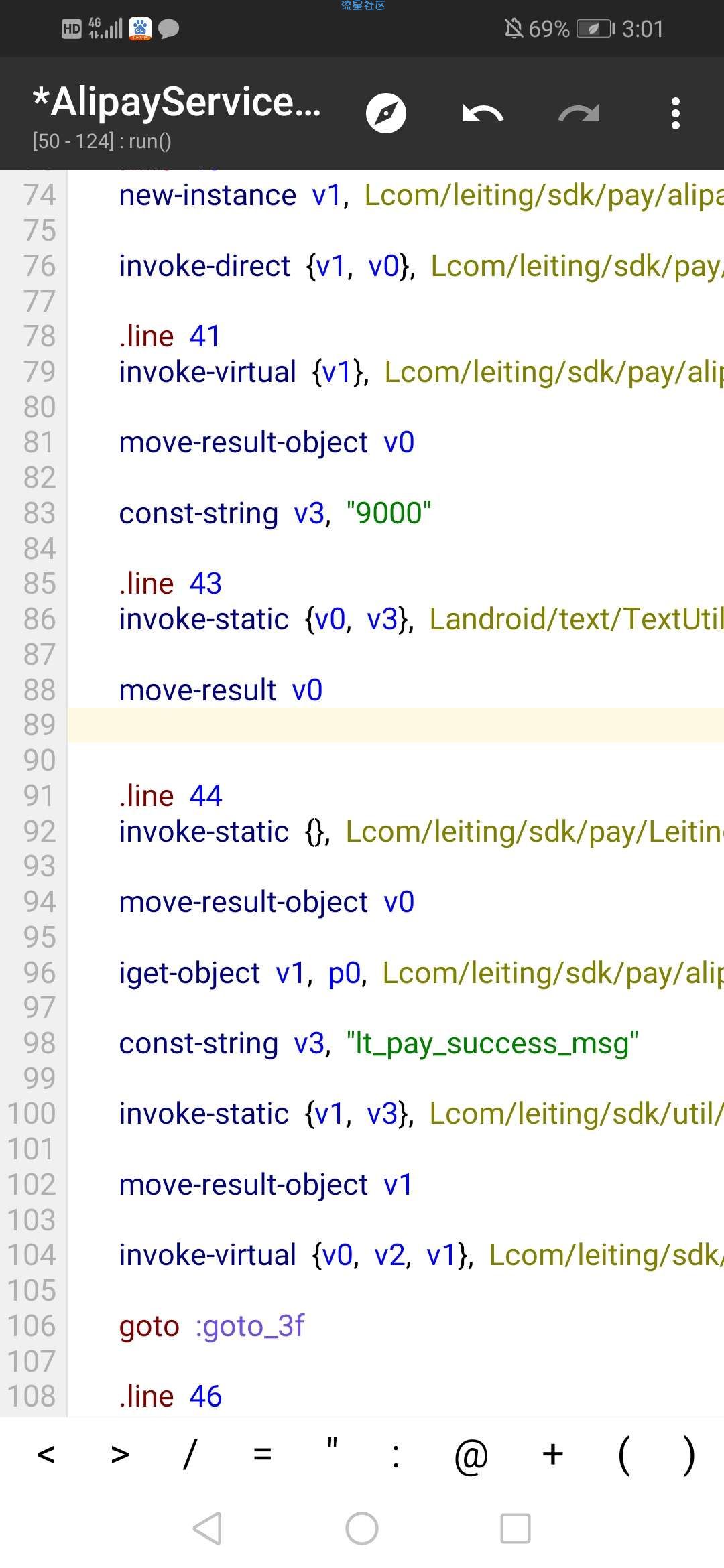724x1568 pixels.
Task: Tap the [50 - 124] : run() method label
Action: tap(102, 141)
